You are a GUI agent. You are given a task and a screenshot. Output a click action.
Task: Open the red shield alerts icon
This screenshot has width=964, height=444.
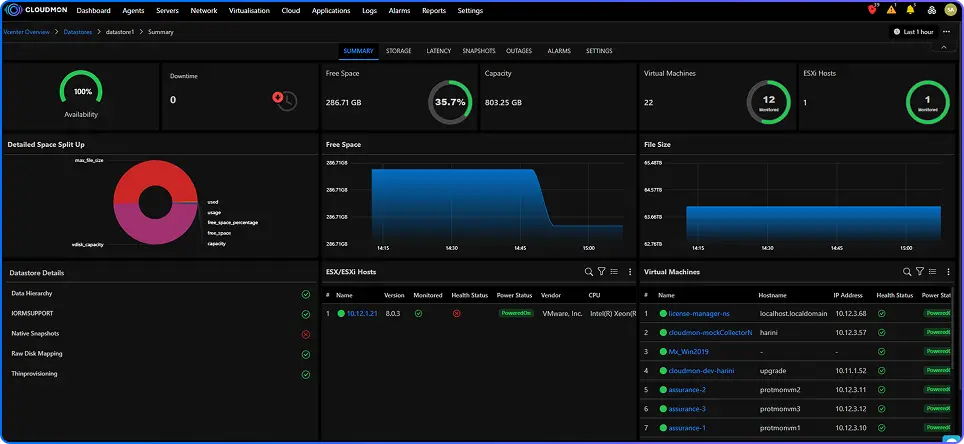(872, 10)
